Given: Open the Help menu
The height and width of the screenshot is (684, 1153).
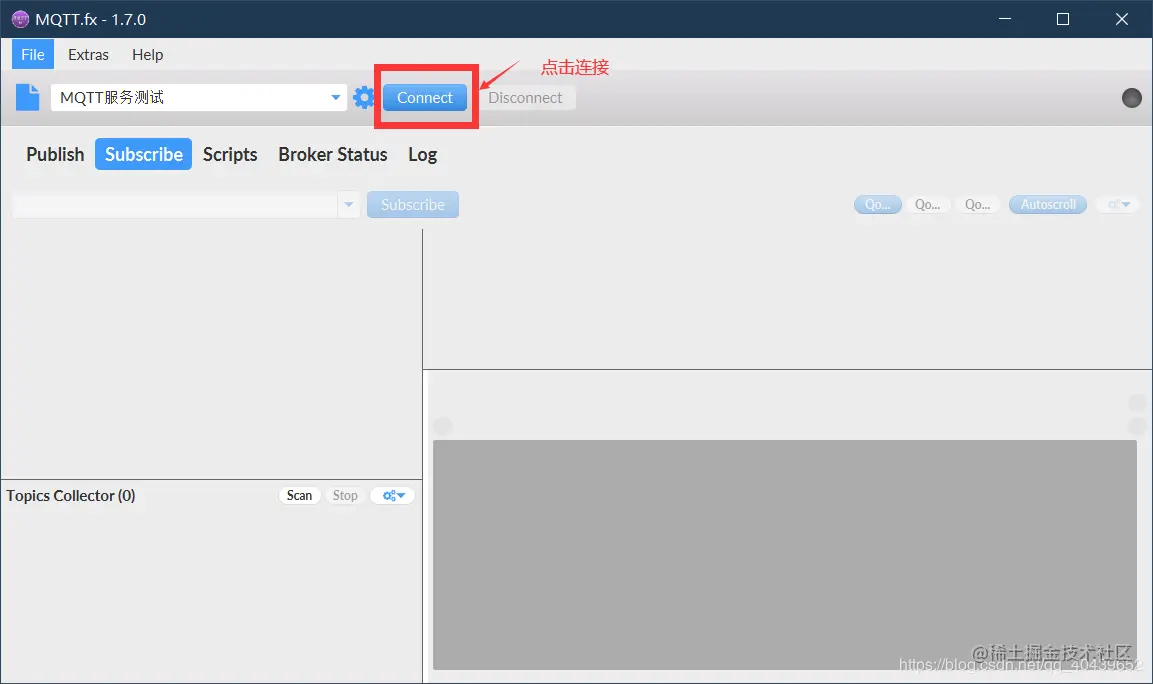Looking at the screenshot, I should [x=147, y=54].
